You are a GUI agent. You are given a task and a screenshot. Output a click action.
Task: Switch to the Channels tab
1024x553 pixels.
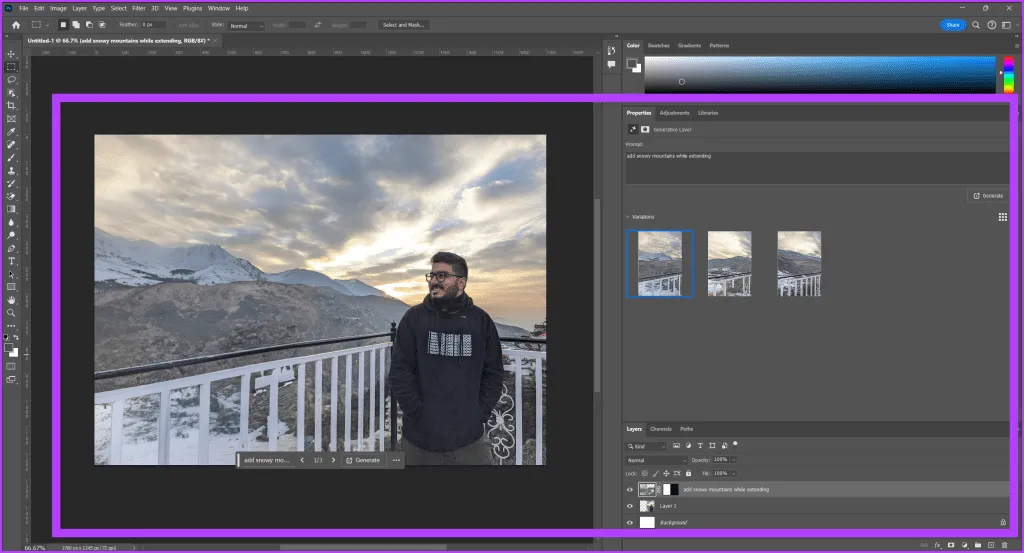pyautogui.click(x=661, y=429)
